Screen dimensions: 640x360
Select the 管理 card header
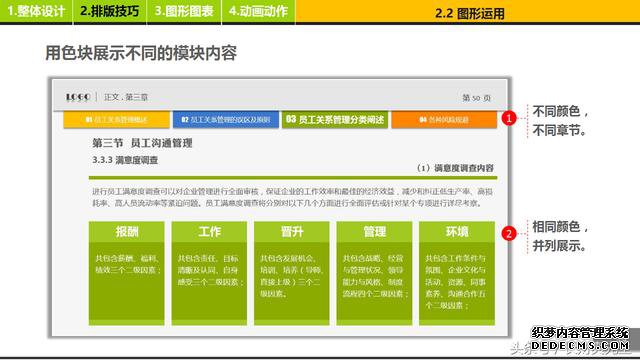[x=374, y=232]
